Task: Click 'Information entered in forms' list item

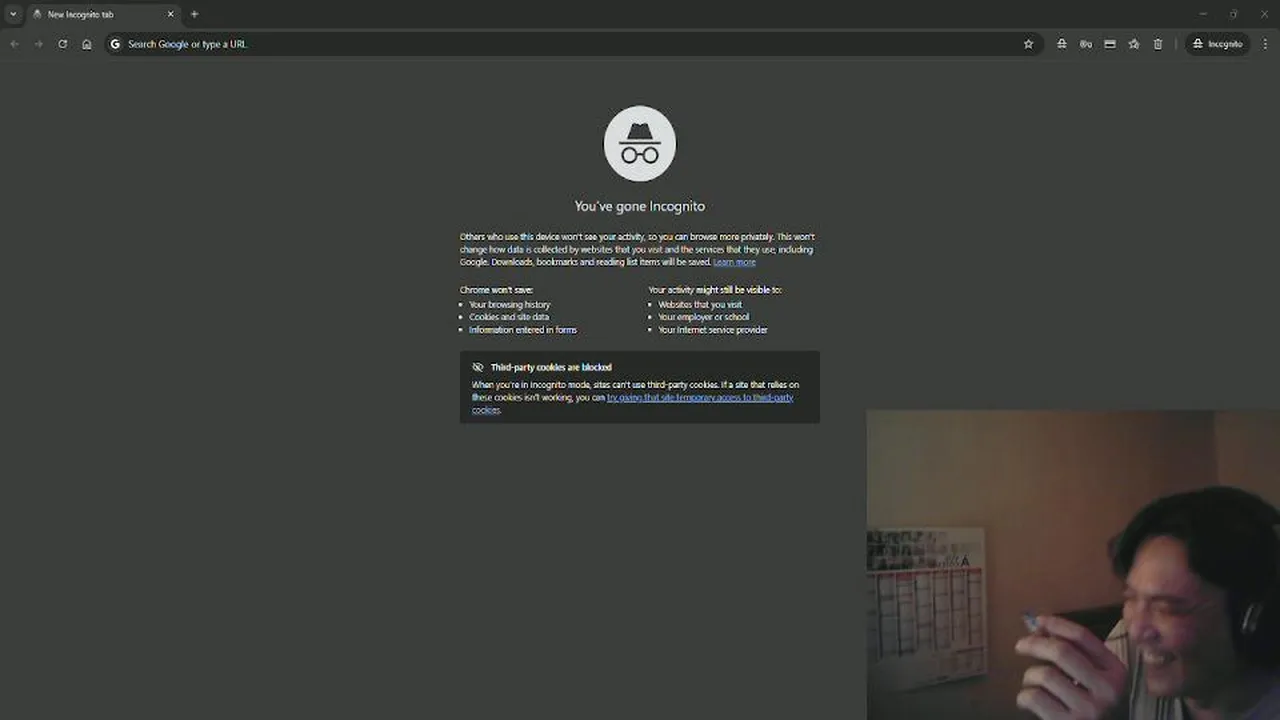Action: pos(523,330)
